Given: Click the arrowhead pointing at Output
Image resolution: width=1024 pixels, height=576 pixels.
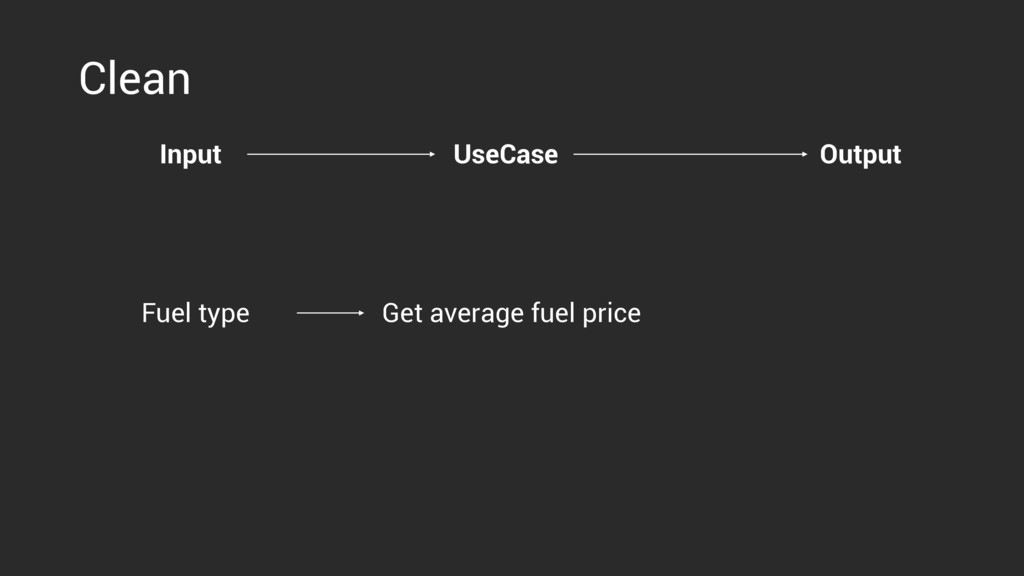Looking at the screenshot, I should click(805, 154).
